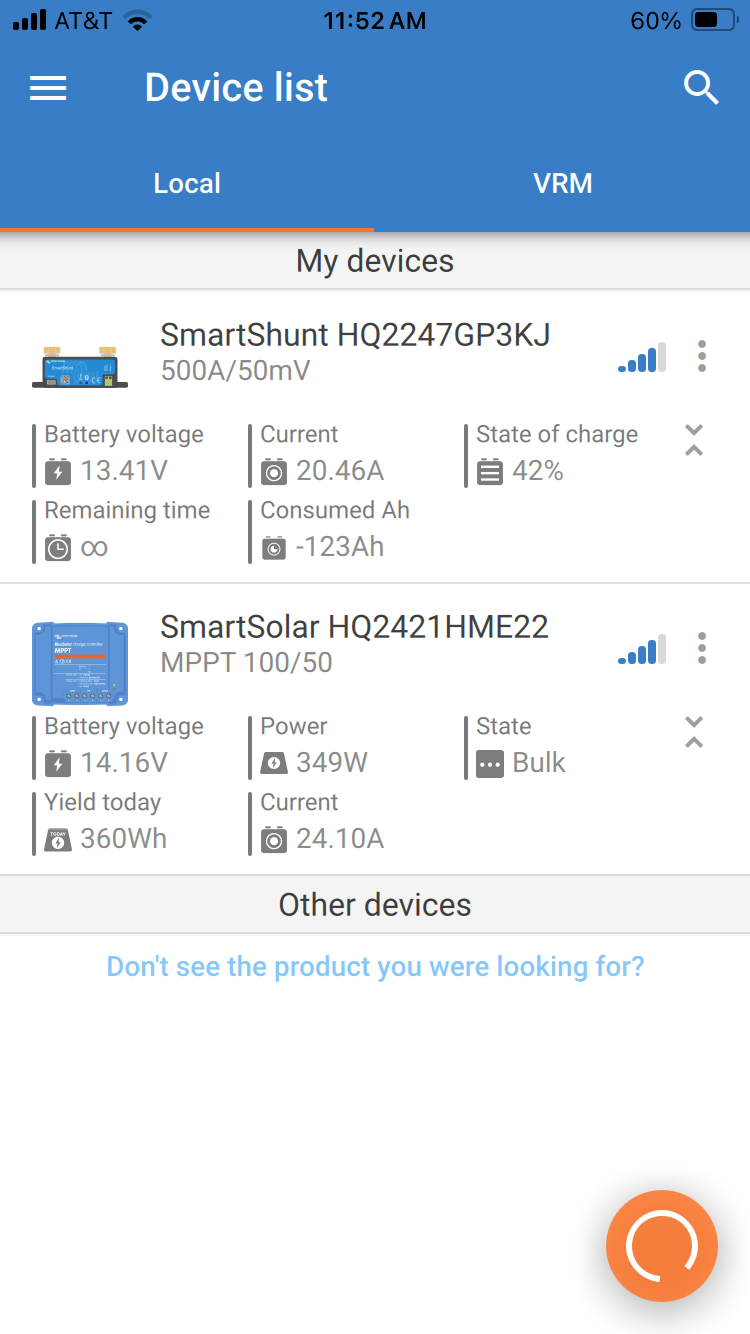750x1334 pixels.
Task: Open the hamburger navigation menu
Action: (48, 89)
